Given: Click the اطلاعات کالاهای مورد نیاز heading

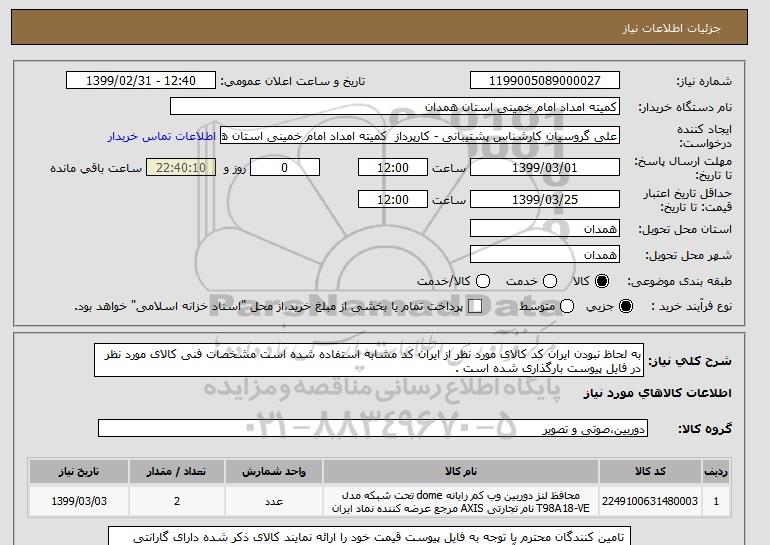Looking at the screenshot, I should 658,393.
